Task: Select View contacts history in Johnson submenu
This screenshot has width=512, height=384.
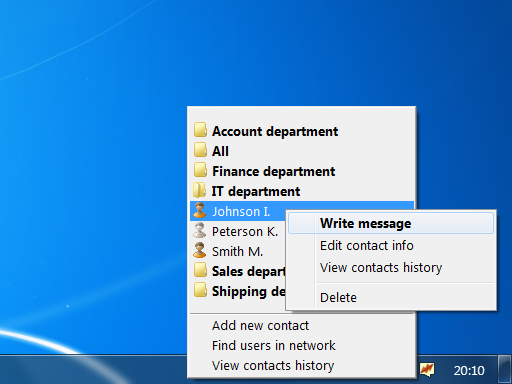Action: point(391,268)
